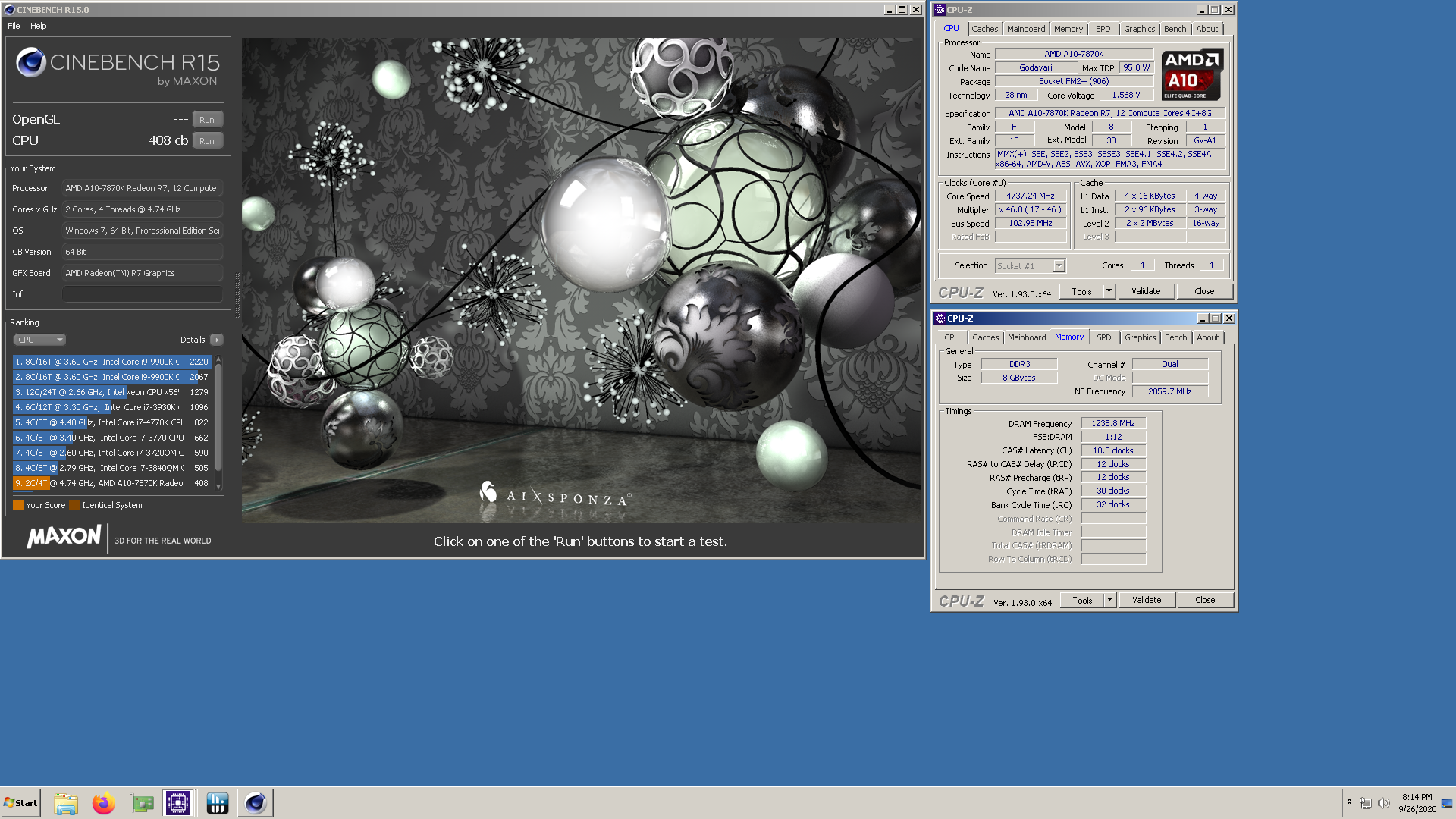This screenshot has width=1456, height=819.
Task: Click the AMD A10 processor logo
Action: pyautogui.click(x=1192, y=74)
